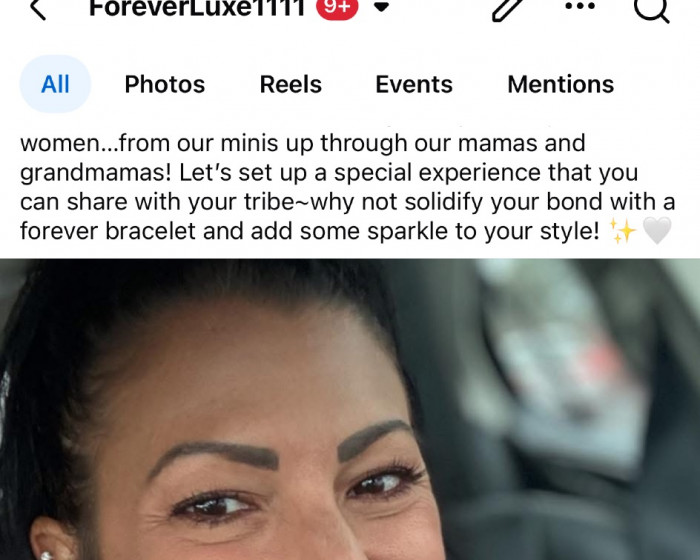Open the three-dot more options menu
This screenshot has height=560, width=700.
[x=580, y=6]
